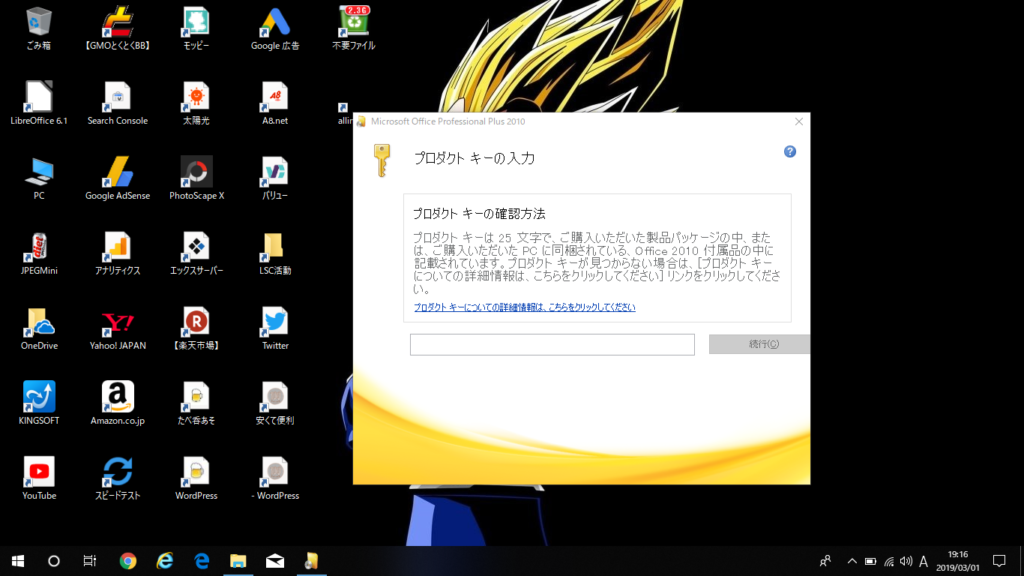Open the A8.net desktop shortcut
The width and height of the screenshot is (1024, 576).
[275, 103]
